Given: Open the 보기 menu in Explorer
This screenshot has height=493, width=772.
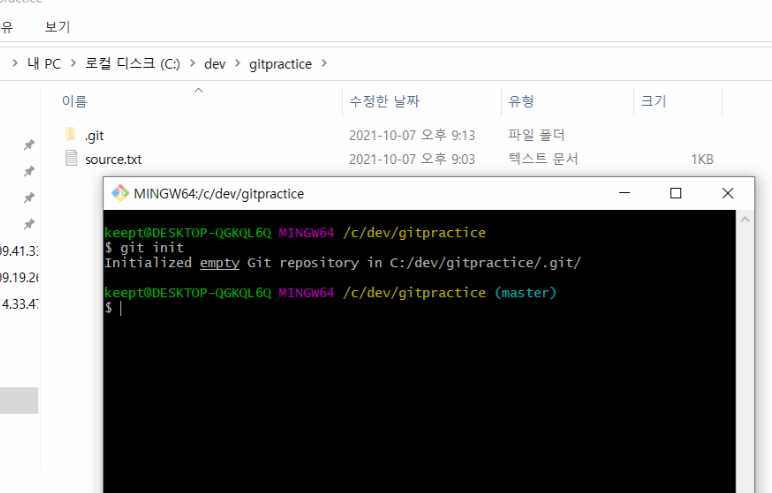Looking at the screenshot, I should point(58,27).
